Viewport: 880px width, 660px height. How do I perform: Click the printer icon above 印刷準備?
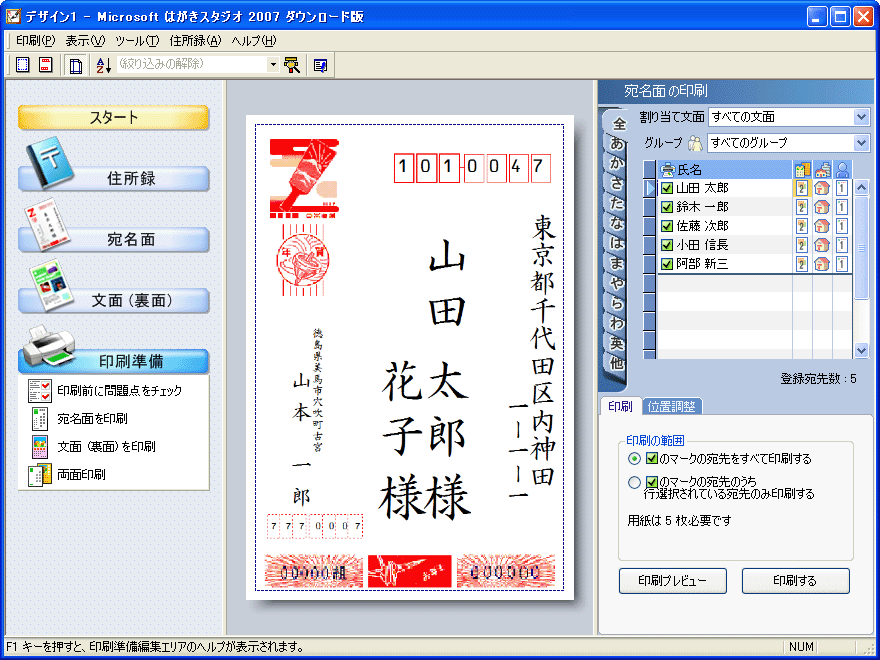[48, 346]
